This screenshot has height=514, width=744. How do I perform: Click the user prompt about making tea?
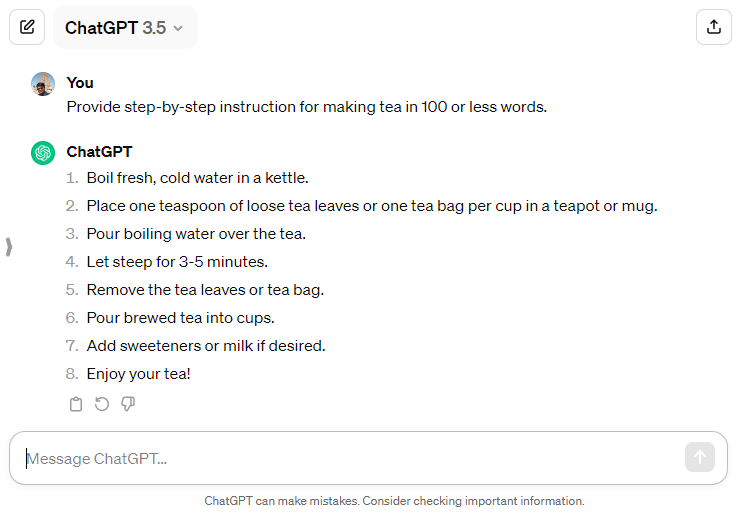pos(306,106)
